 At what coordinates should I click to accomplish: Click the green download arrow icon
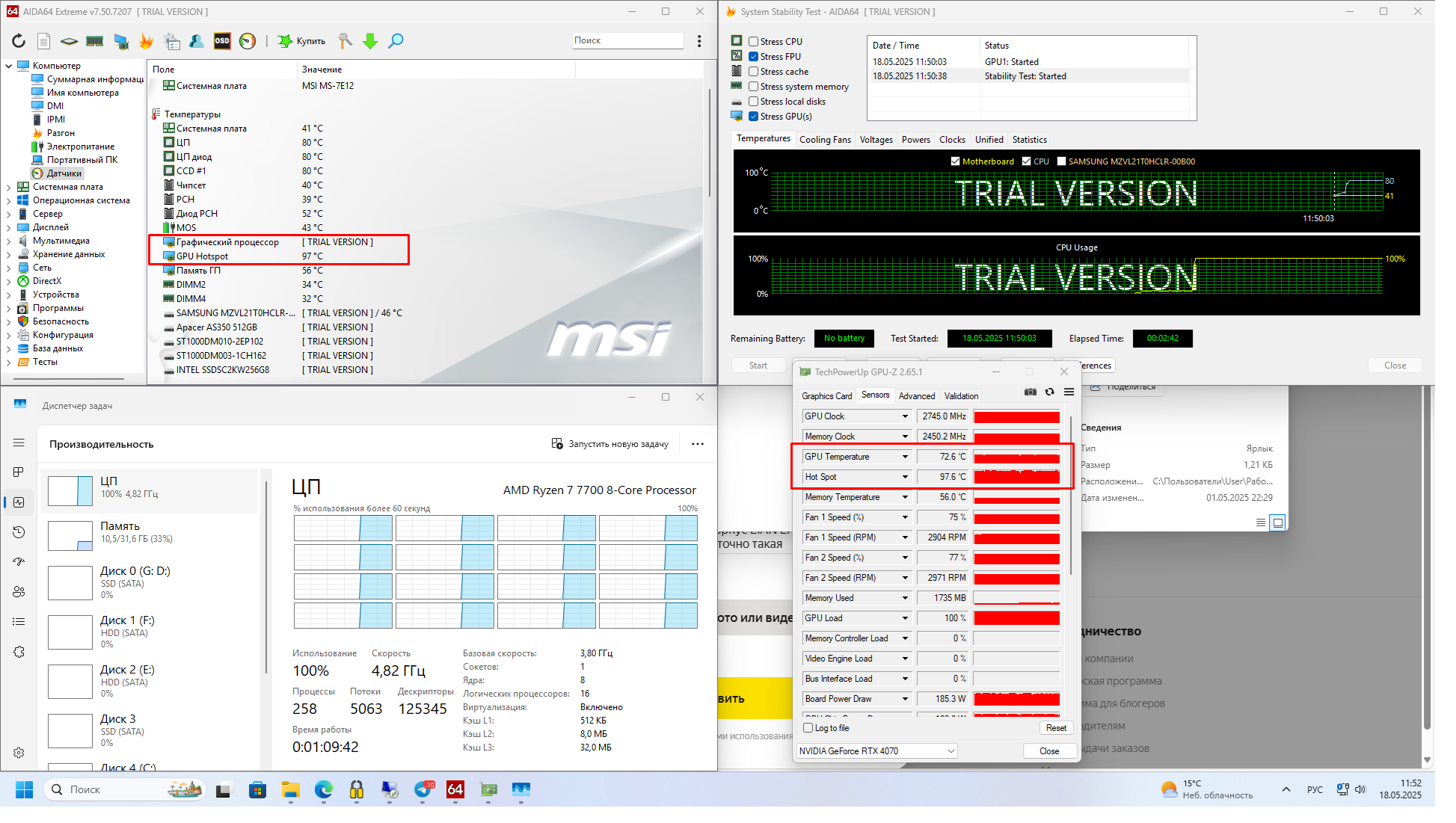pyautogui.click(x=370, y=41)
